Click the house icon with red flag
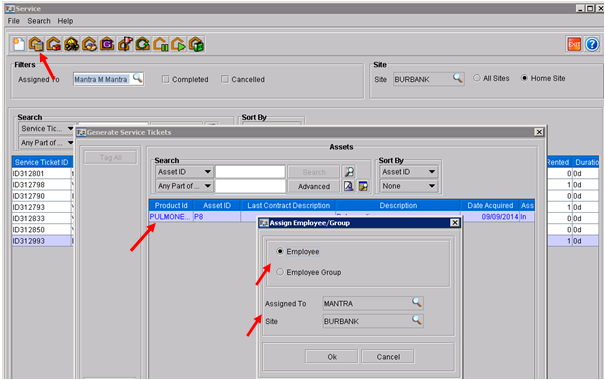Viewport: 605px width, 380px height. pyautogui.click(x=125, y=44)
